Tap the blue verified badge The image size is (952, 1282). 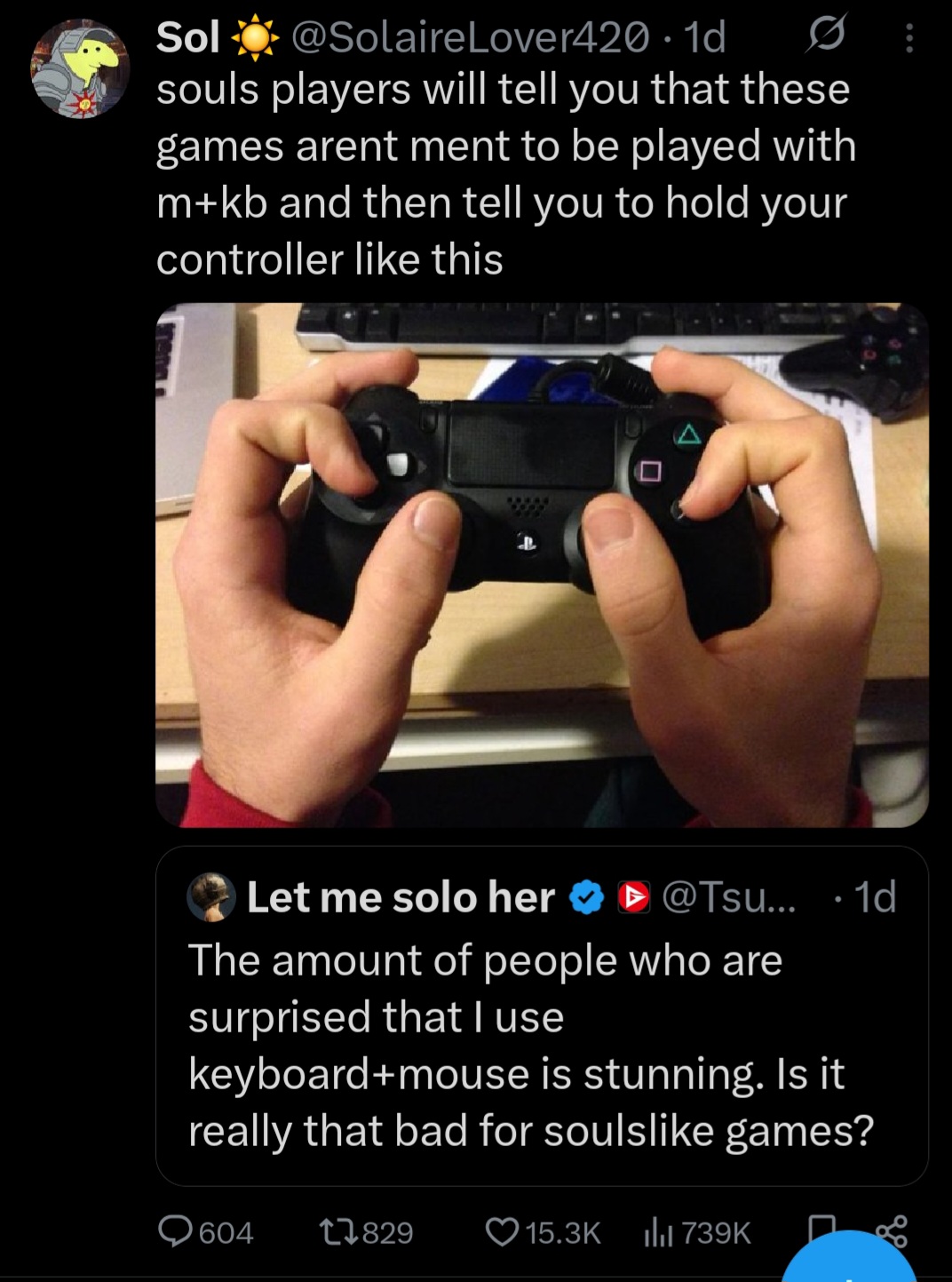coord(586,898)
